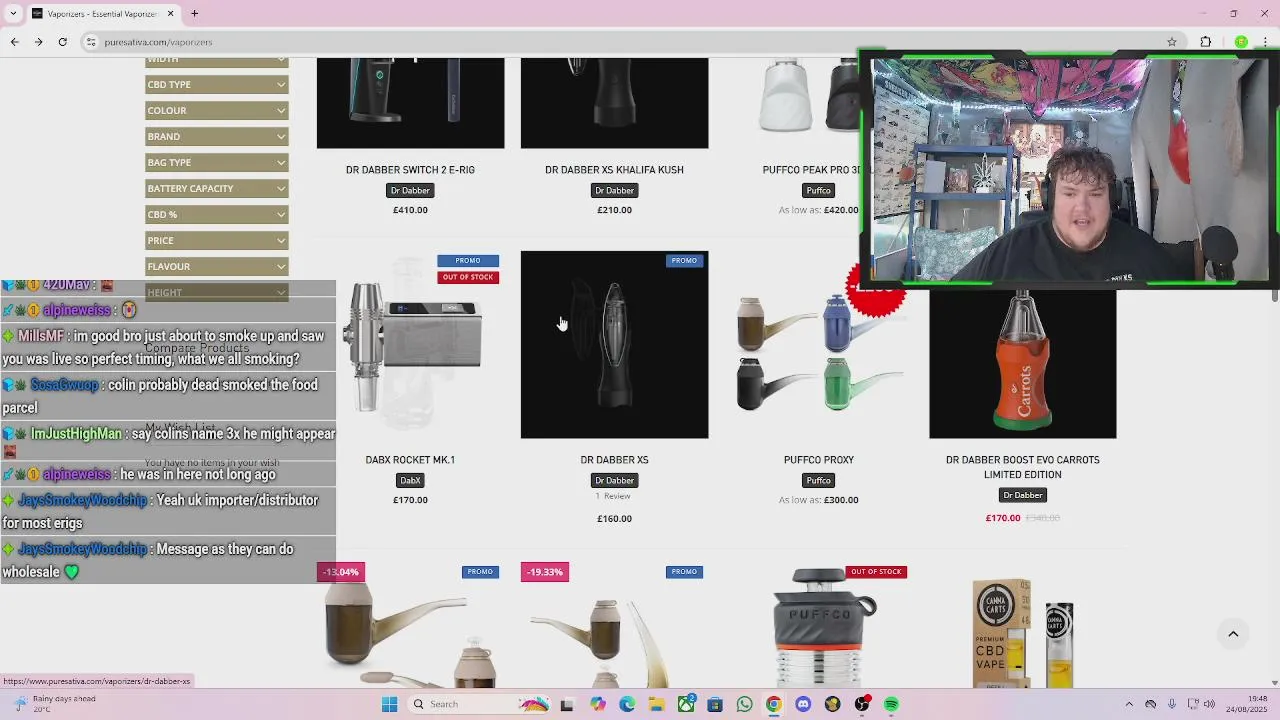The image size is (1280, 720).
Task: Expand the COLOUR filter
Action: click(x=216, y=110)
